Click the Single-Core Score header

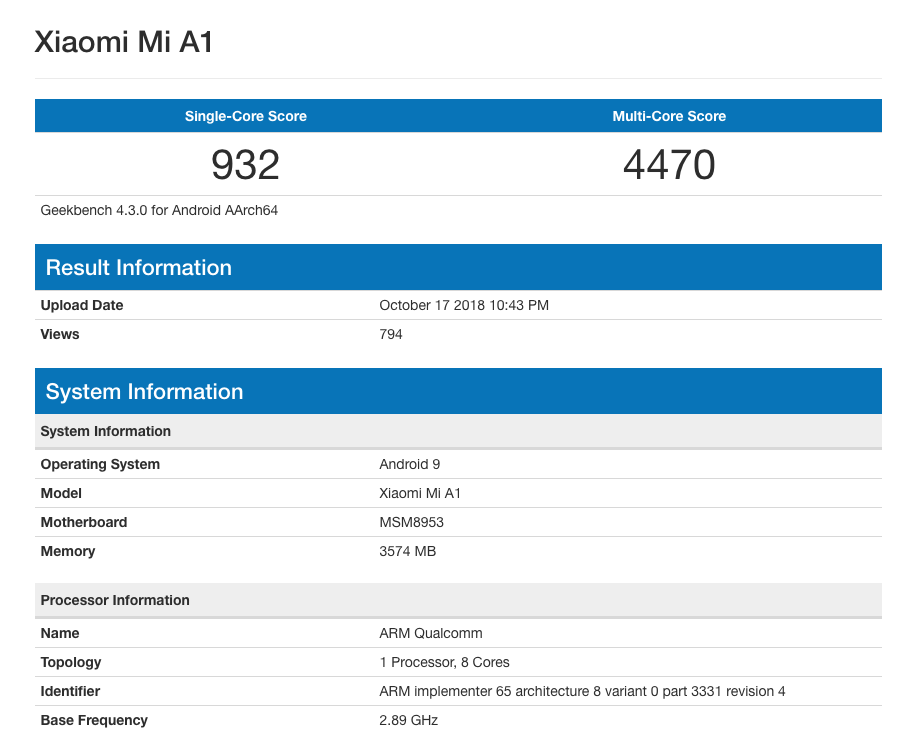246,116
